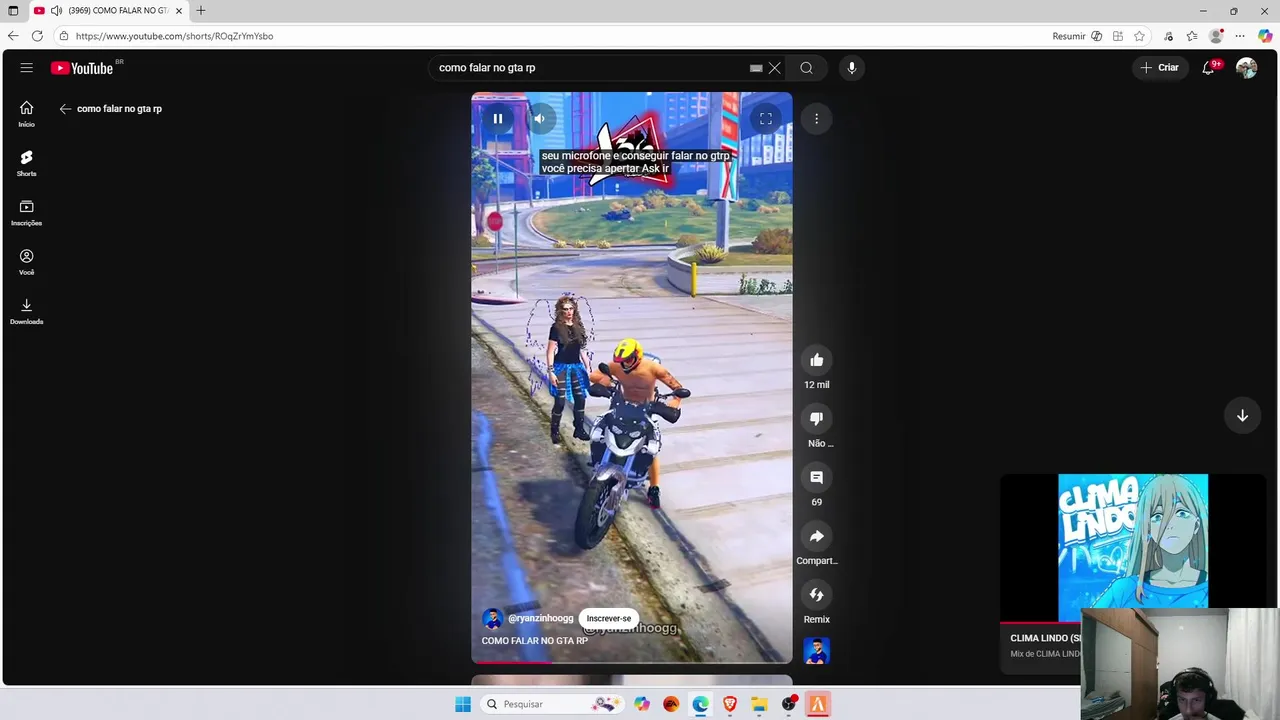This screenshot has height=720, width=1280.
Task: Share the Short via Compartilhar
Action: 816,537
